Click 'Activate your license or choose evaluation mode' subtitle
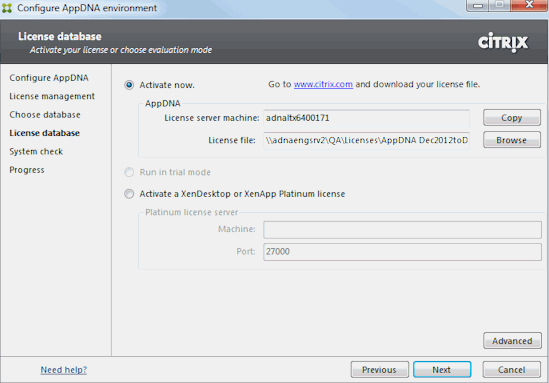This screenshot has height=383, width=549. (121, 50)
